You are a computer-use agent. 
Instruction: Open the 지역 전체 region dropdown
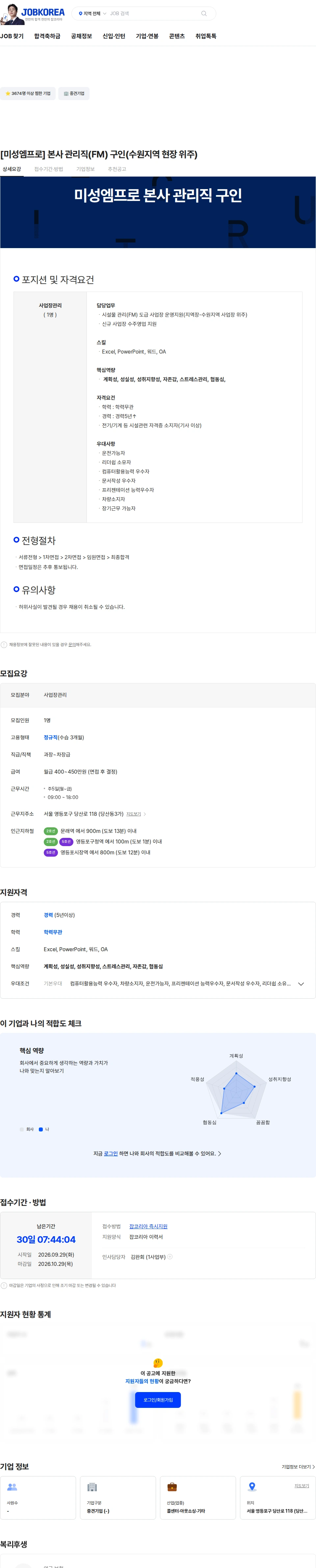pos(92,14)
